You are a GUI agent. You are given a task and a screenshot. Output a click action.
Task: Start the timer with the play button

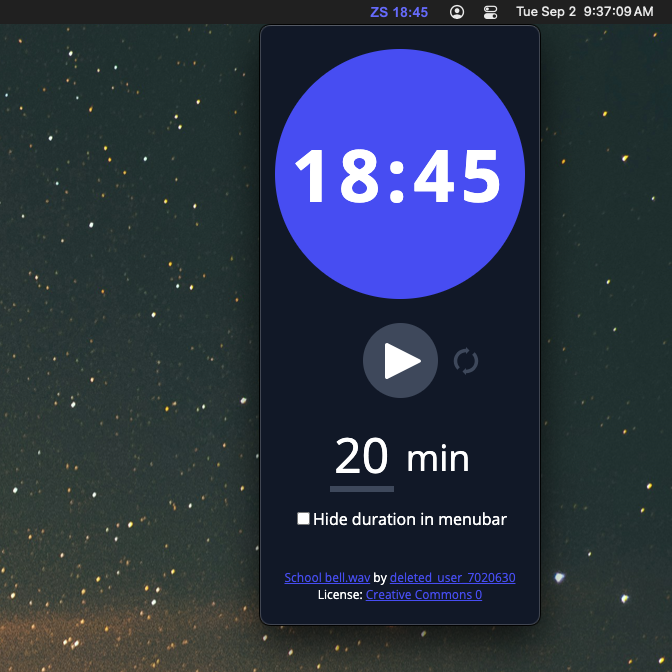point(400,360)
